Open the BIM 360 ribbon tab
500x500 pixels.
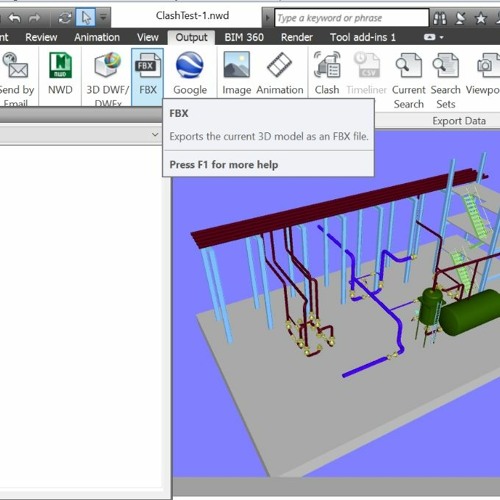(x=244, y=37)
